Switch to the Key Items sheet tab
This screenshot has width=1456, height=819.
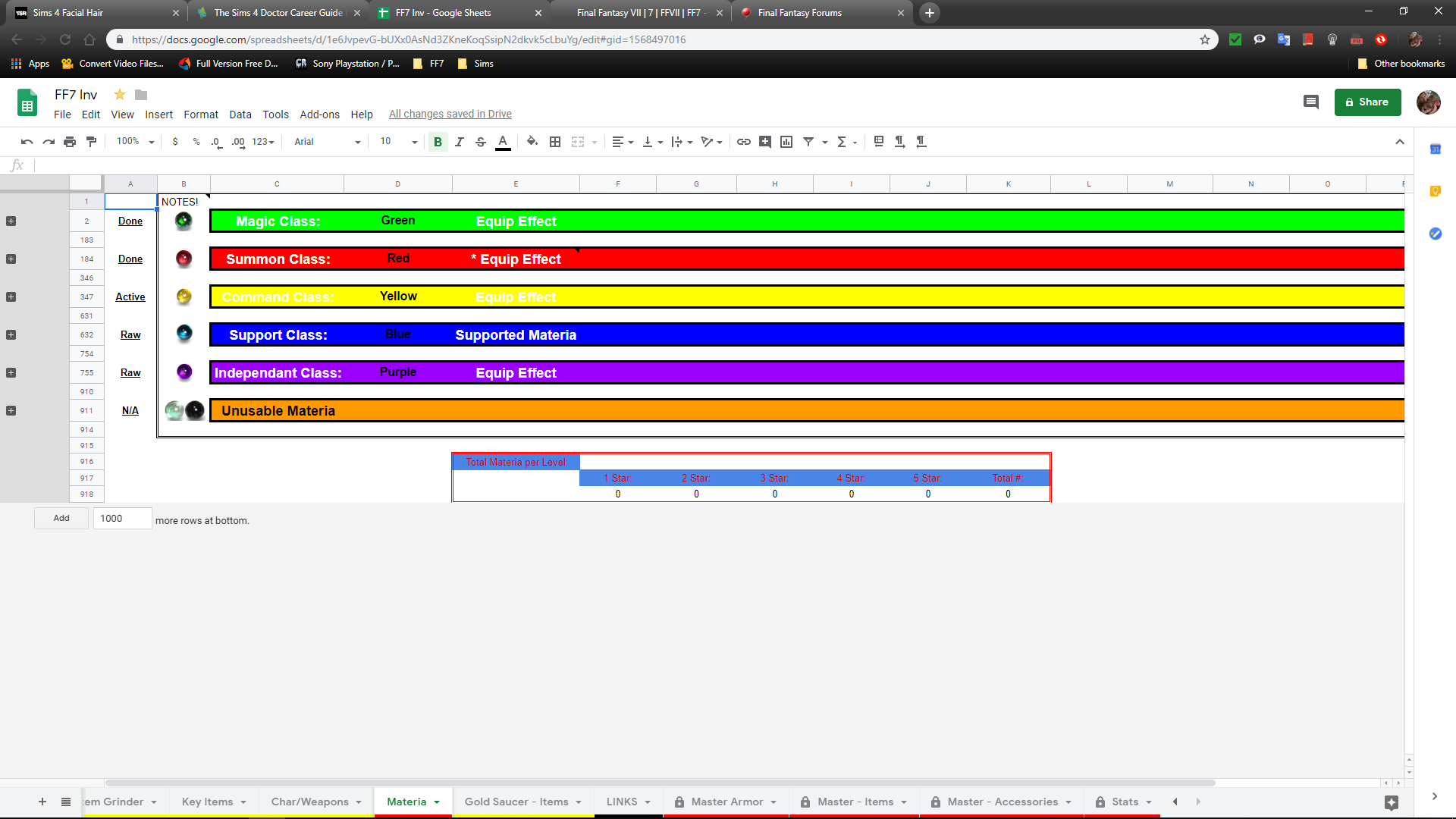(x=214, y=802)
